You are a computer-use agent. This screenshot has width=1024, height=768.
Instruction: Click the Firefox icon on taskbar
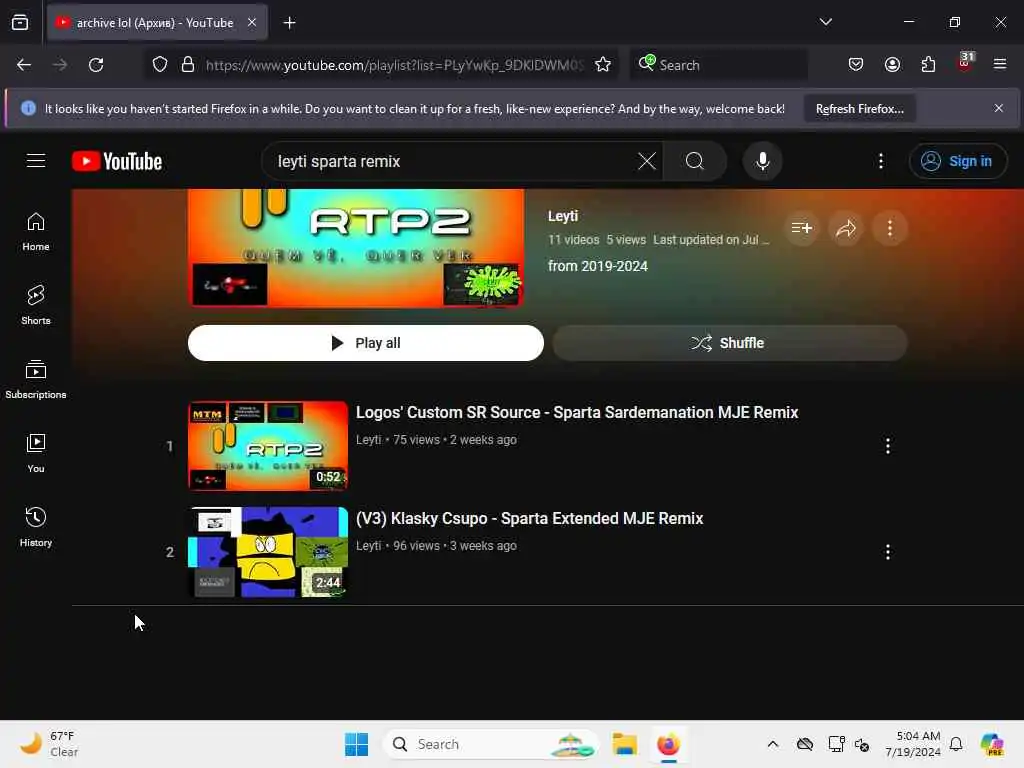pyautogui.click(x=668, y=744)
